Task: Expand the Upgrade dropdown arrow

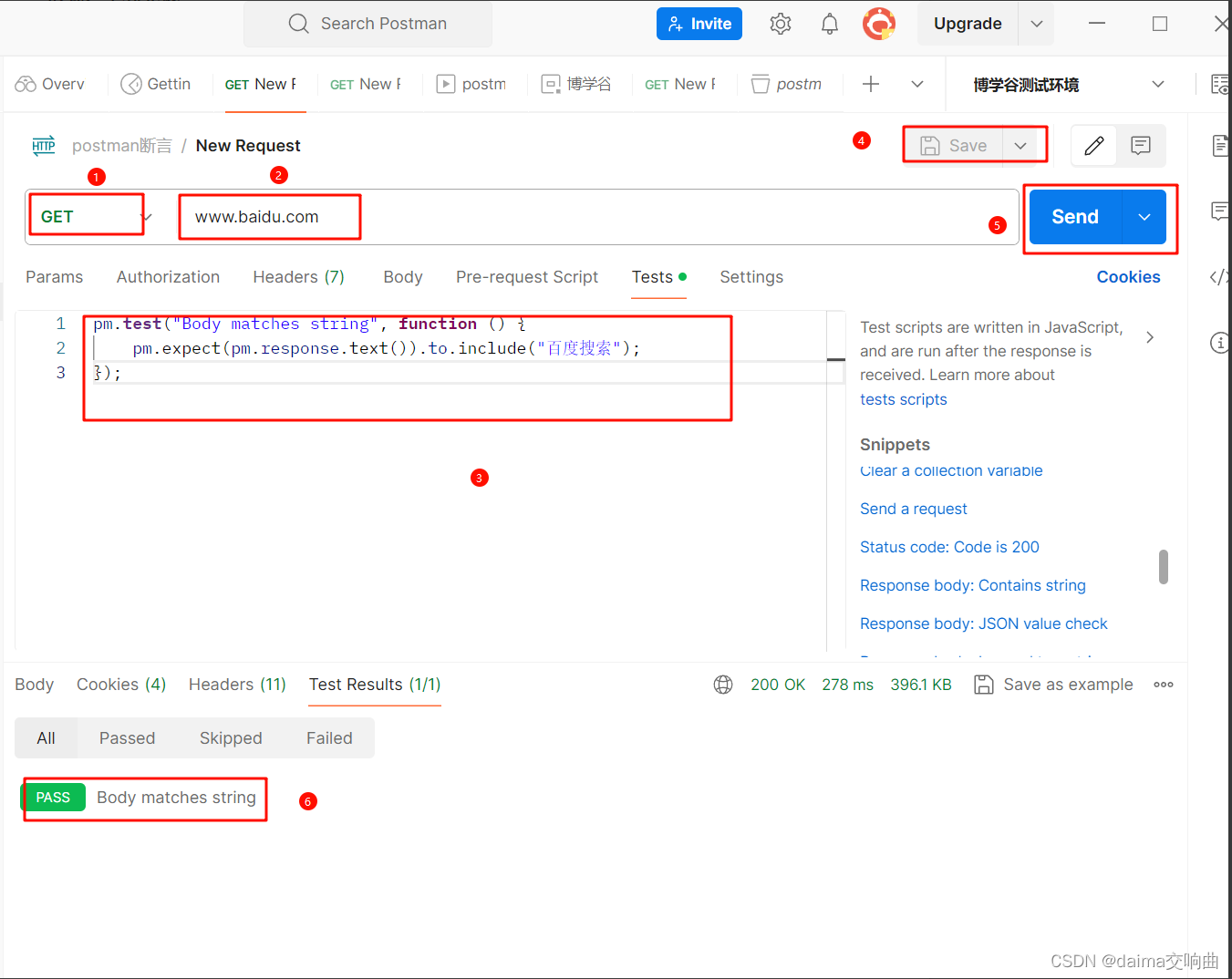Action: click(1037, 24)
